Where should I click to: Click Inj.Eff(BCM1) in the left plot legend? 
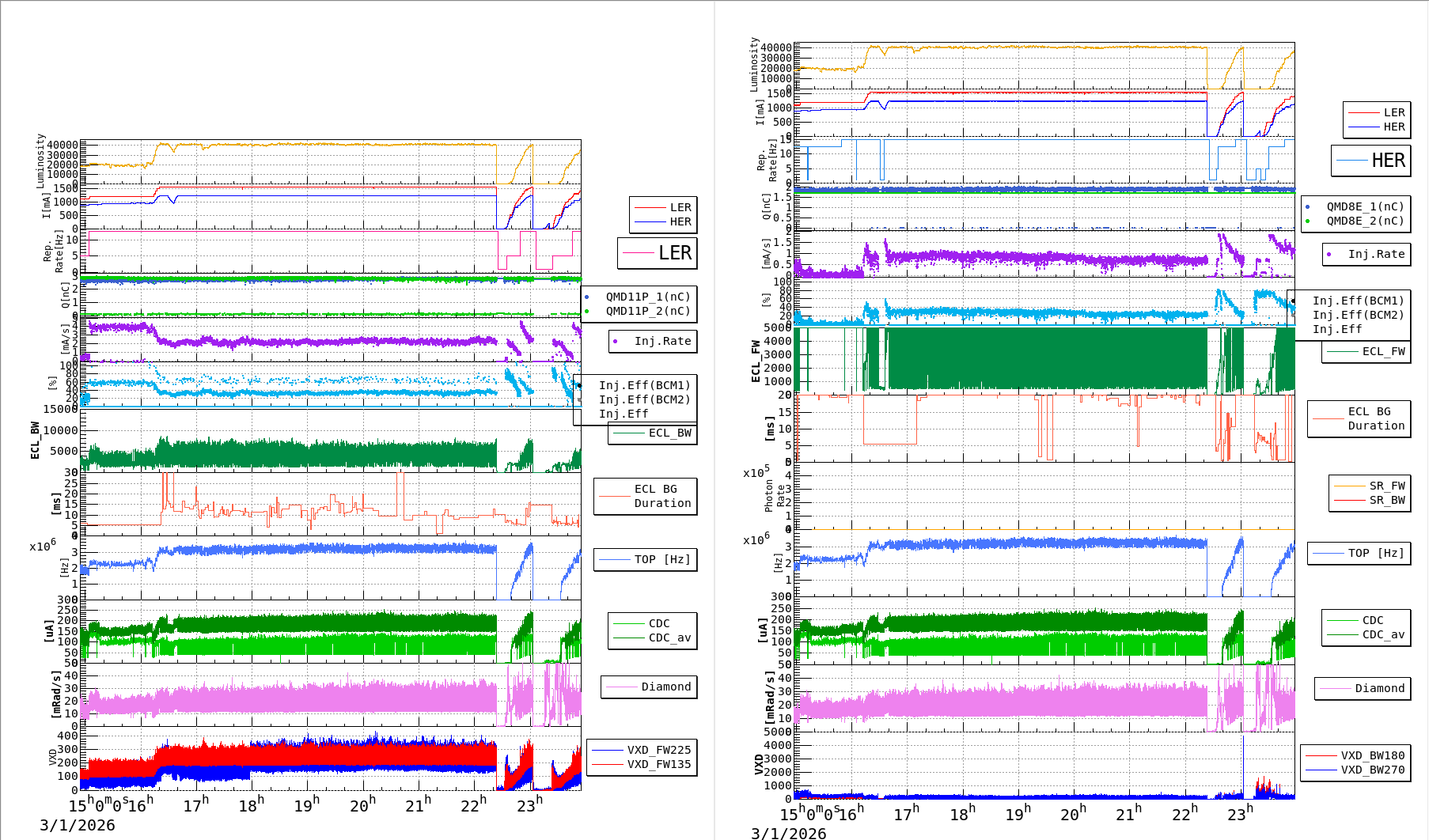[644, 385]
